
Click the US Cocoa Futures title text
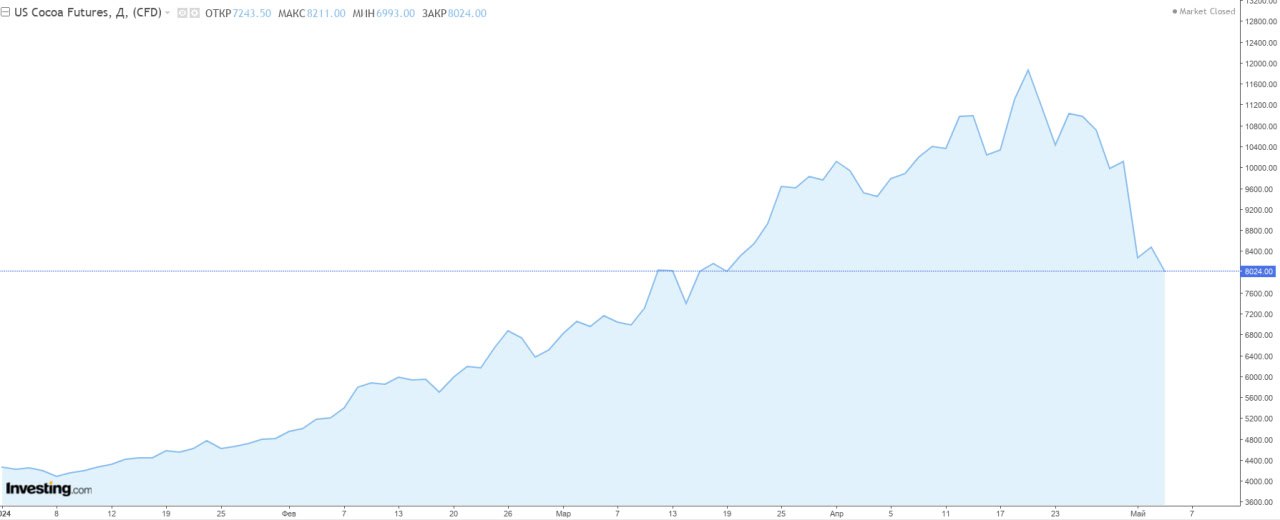[x=88, y=13]
